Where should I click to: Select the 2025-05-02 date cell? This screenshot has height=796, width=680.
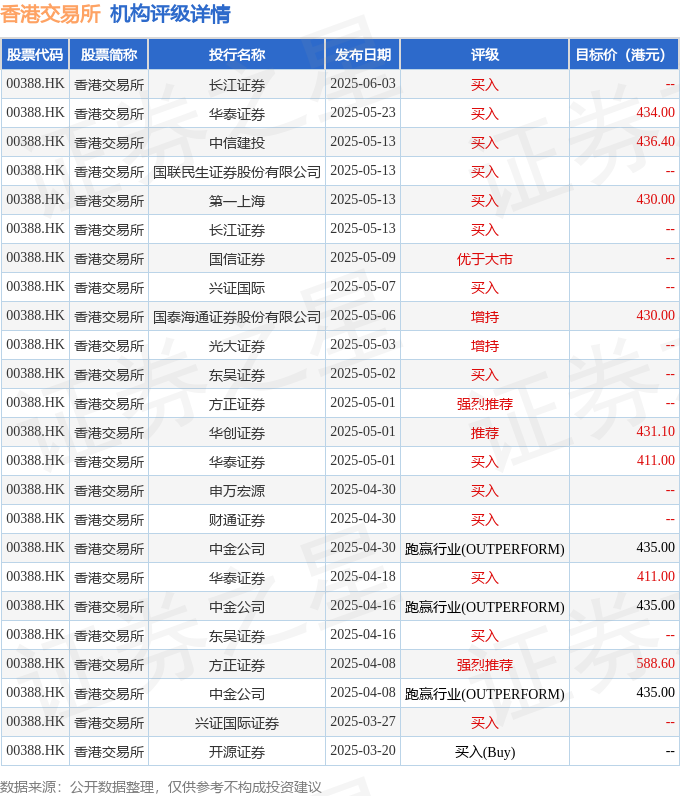[x=363, y=374]
